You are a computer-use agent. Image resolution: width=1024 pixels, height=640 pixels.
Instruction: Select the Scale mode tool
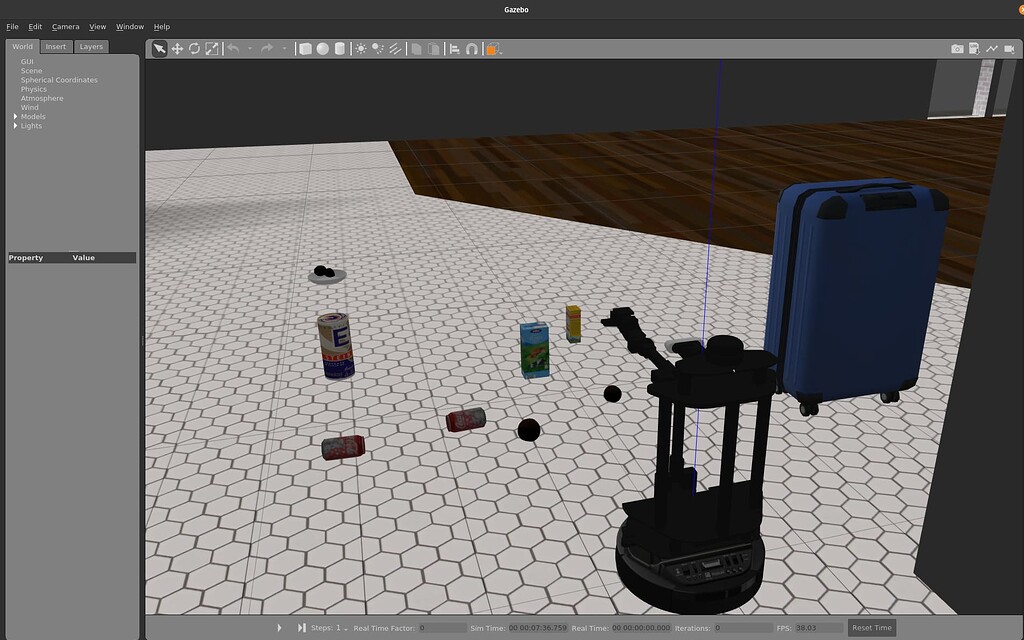pos(210,48)
